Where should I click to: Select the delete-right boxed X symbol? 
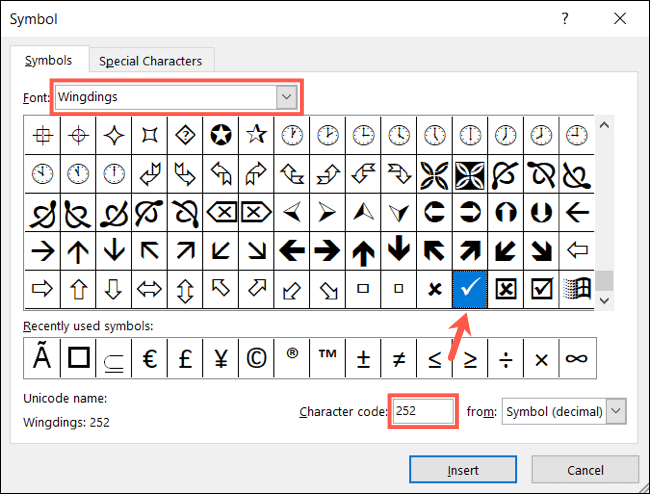pyautogui.click(x=256, y=212)
